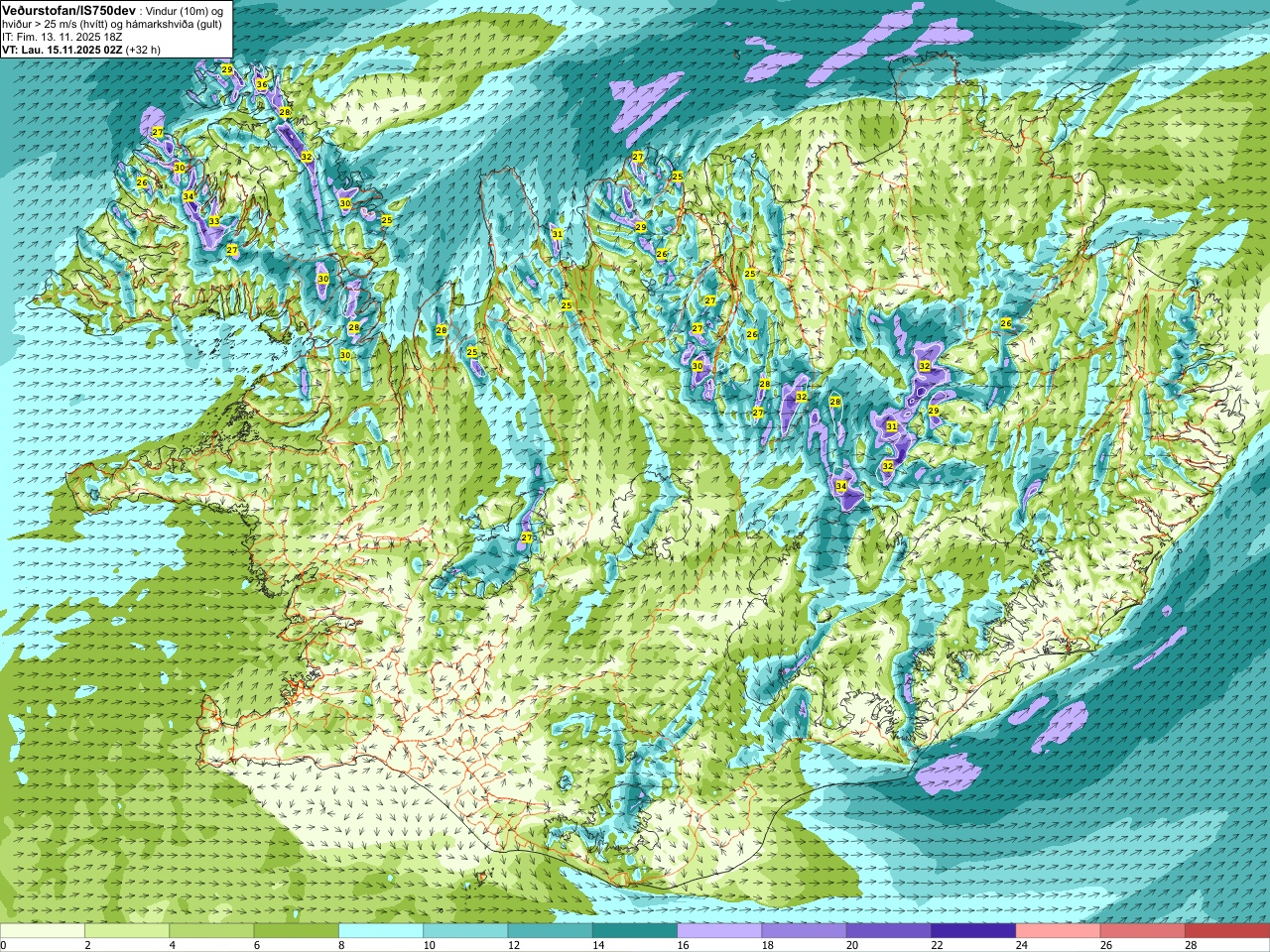Select the 8–10 m/s light cyan swatch
This screenshot has width=1270, height=952.
click(381, 931)
